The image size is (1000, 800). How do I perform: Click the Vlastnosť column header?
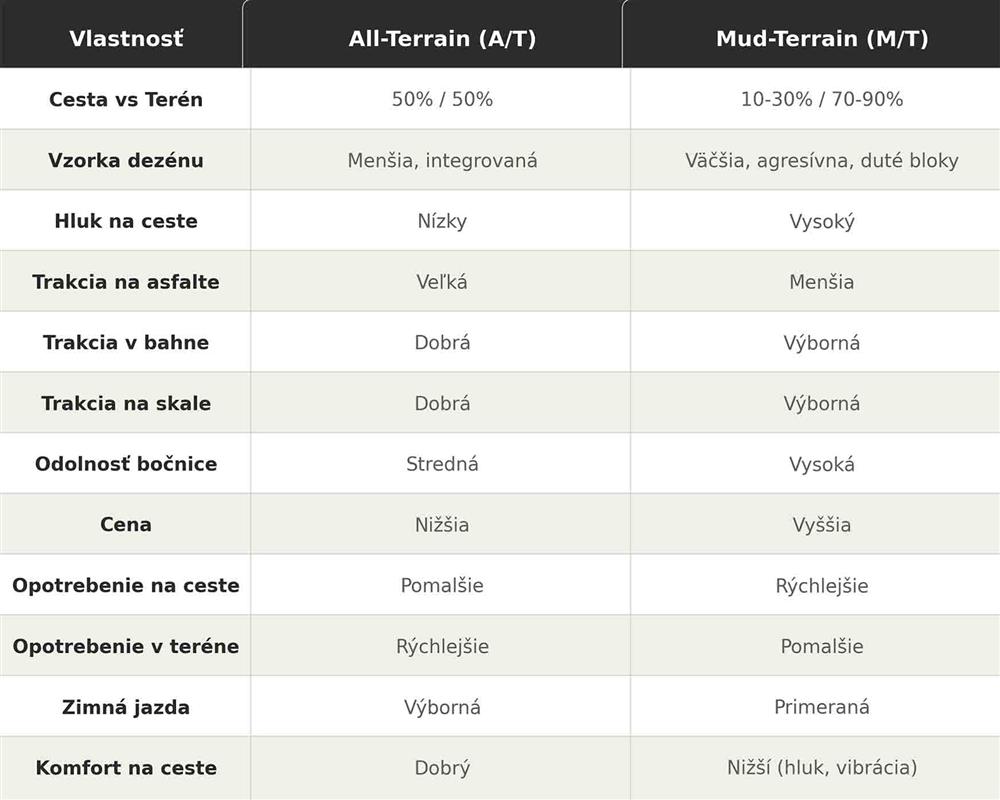pyautogui.click(x=126, y=39)
